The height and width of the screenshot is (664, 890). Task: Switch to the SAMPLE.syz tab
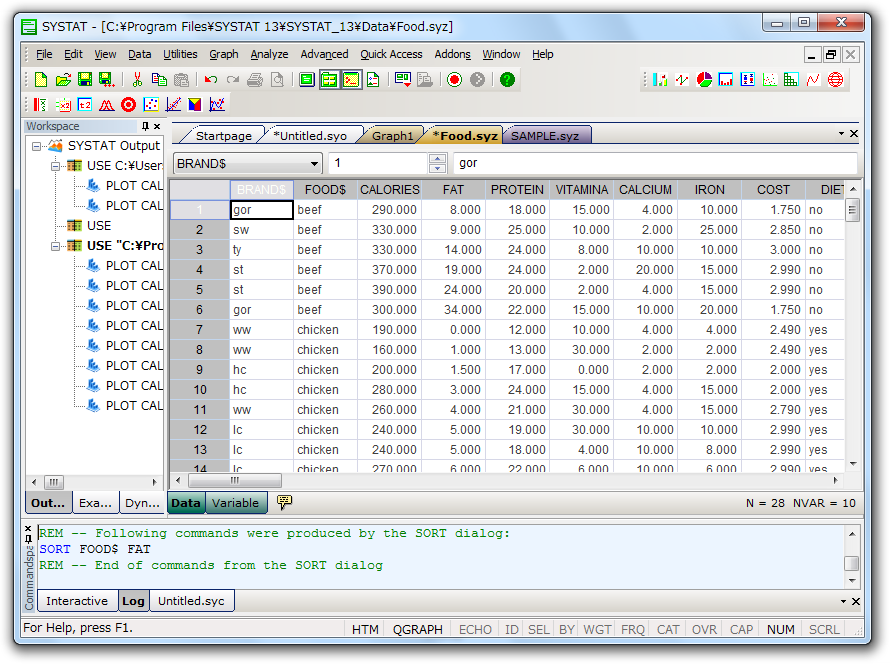point(545,136)
